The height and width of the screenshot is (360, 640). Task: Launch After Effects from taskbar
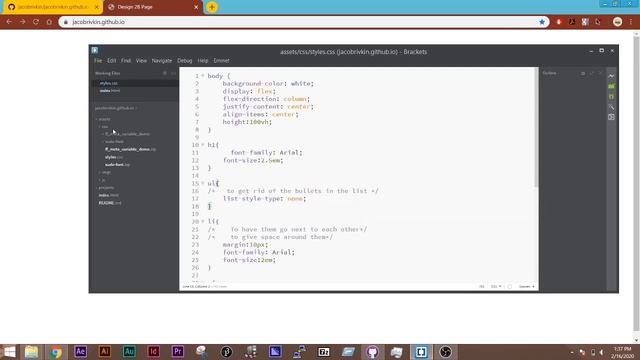[80, 351]
